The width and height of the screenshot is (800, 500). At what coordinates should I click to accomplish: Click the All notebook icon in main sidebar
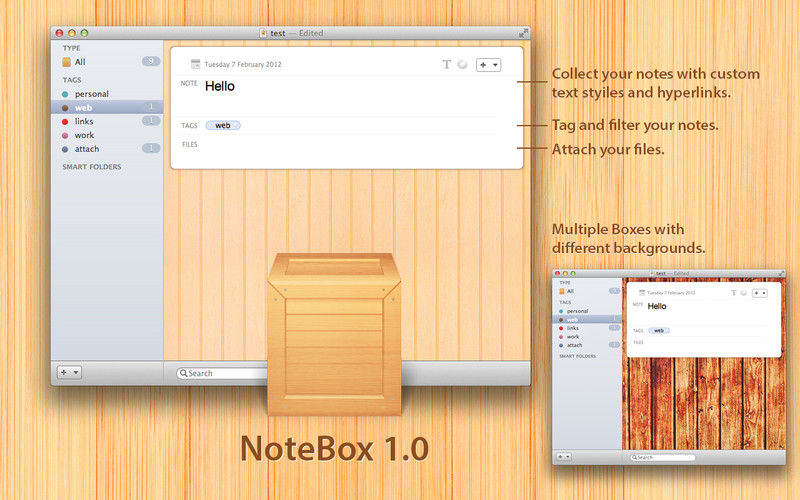(66, 62)
